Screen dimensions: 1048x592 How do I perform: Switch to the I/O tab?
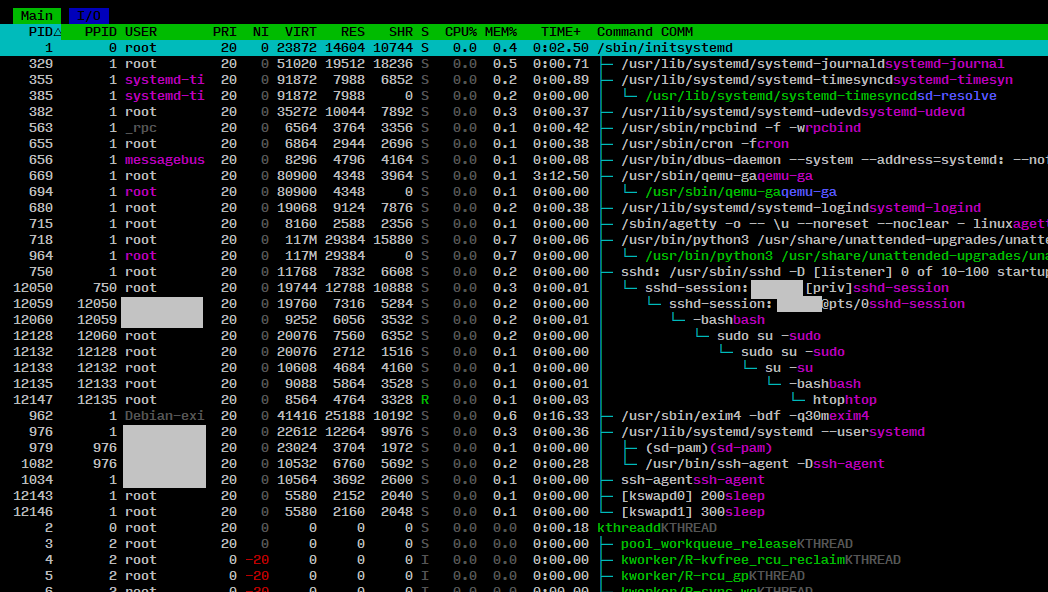tap(89, 16)
